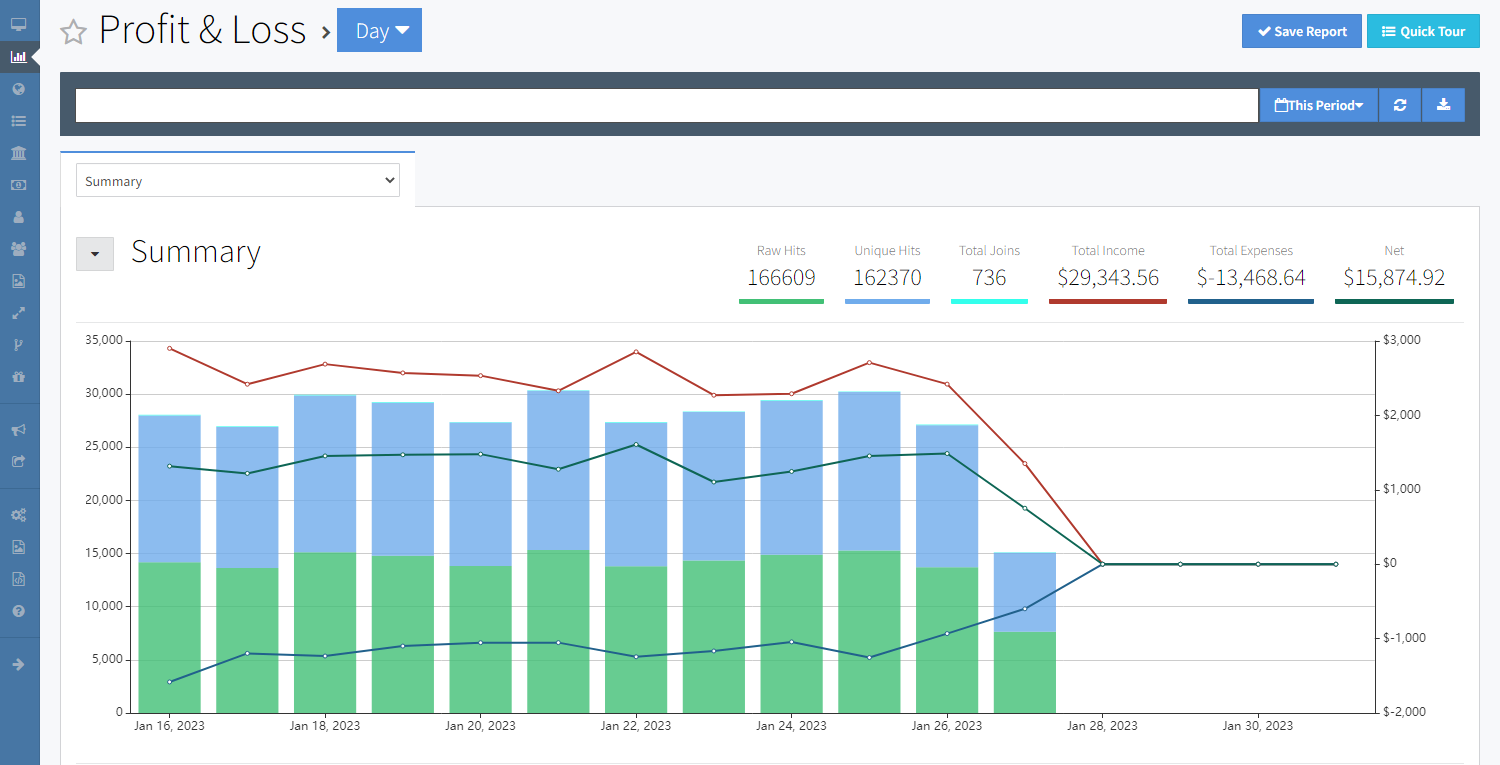The height and width of the screenshot is (765, 1500).
Task: Click the Save Report button
Action: 1301,31
